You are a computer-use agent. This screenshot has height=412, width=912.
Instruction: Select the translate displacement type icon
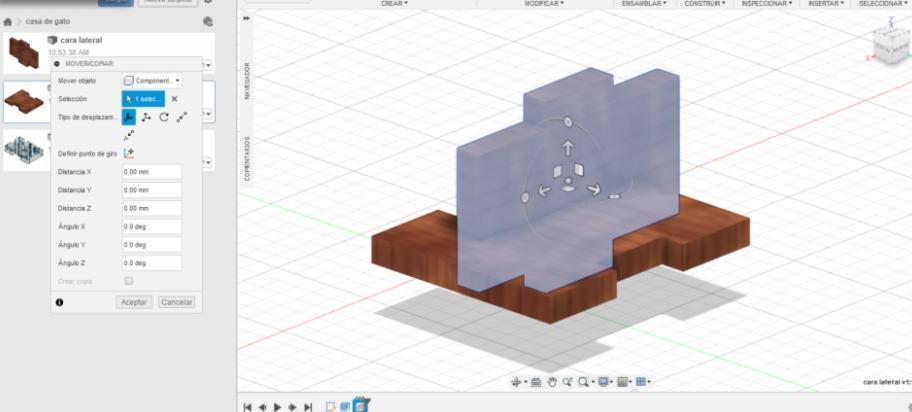point(147,117)
